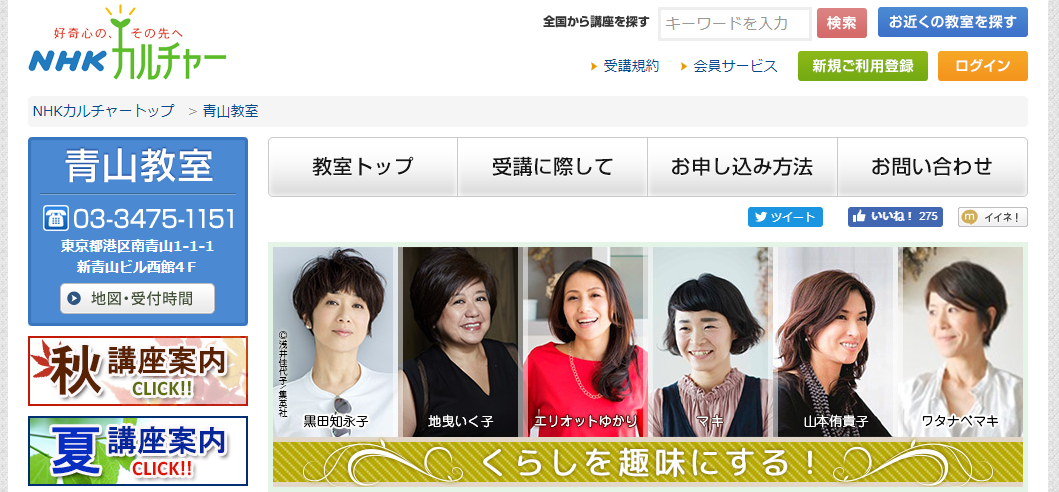Click the orange ログイン button
This screenshot has width=1059, height=492.
click(983, 66)
